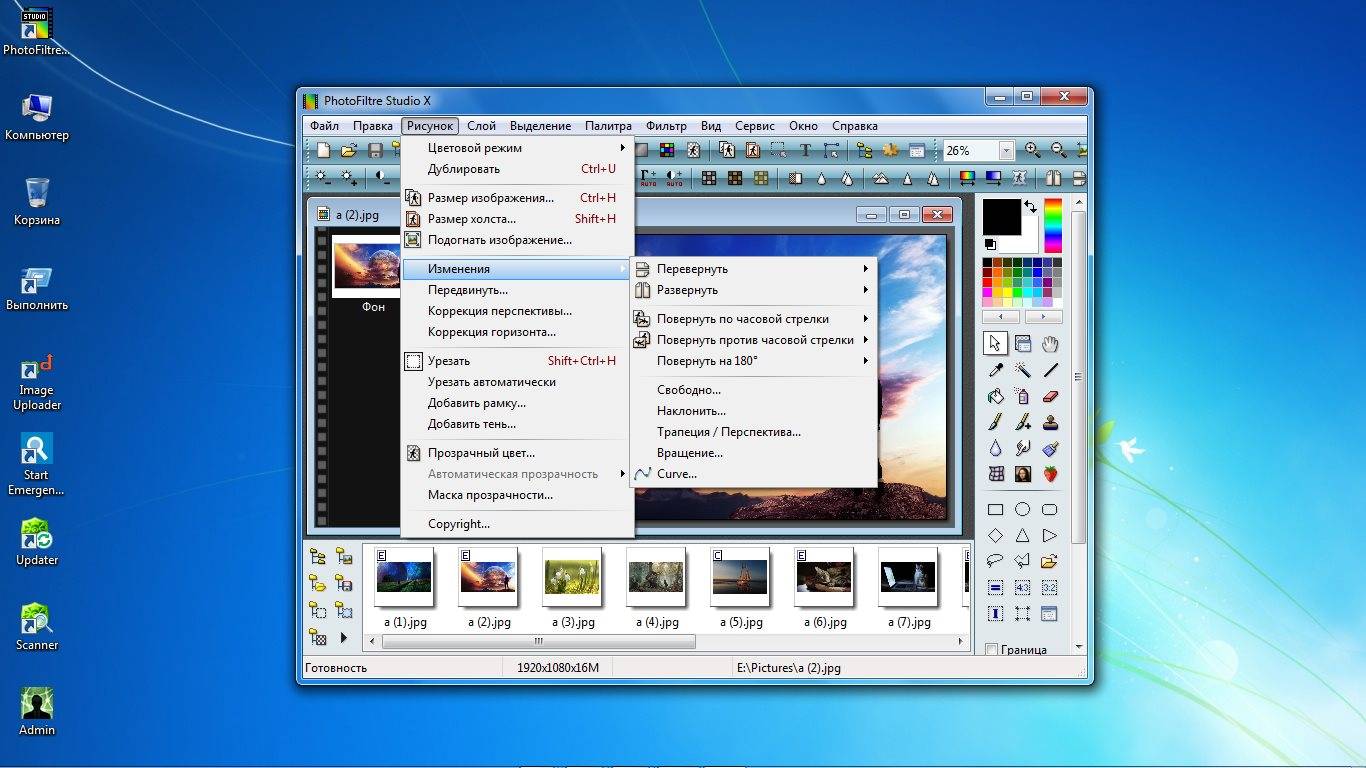Select the Line tool

coord(1050,370)
